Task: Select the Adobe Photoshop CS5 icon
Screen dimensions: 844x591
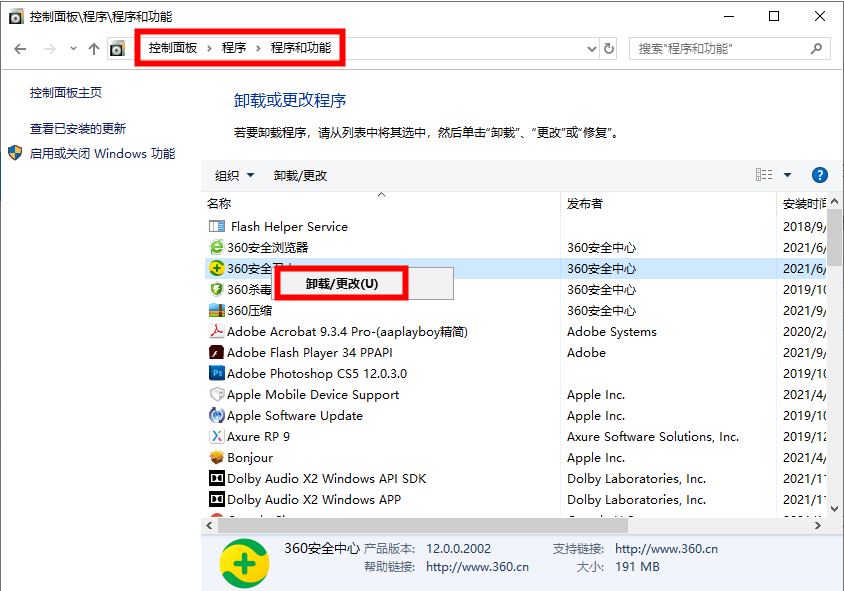Action: pos(216,373)
